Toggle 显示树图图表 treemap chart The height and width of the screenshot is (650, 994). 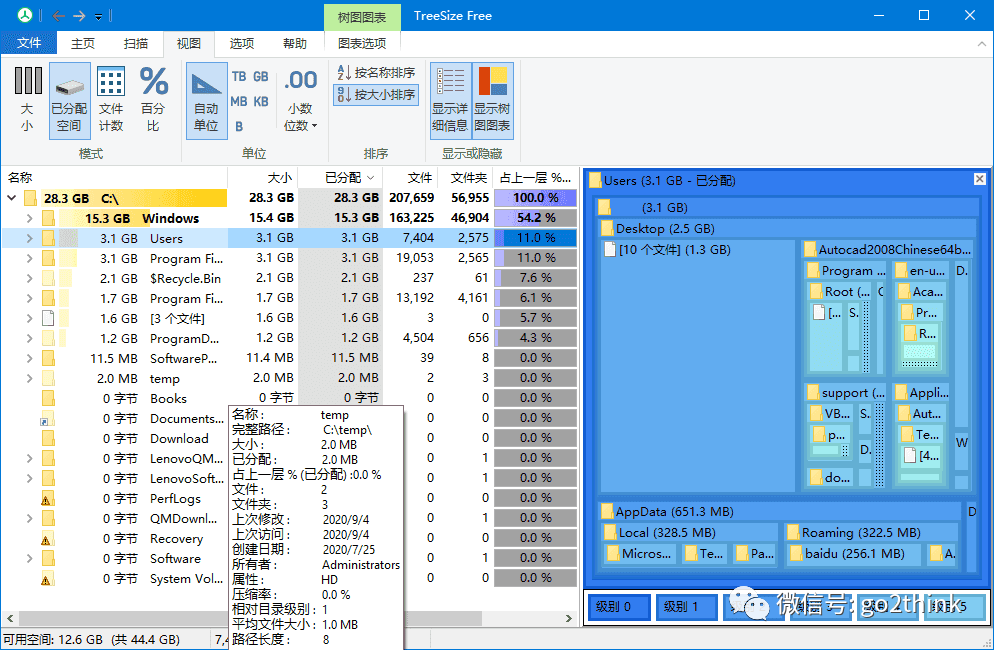point(492,100)
